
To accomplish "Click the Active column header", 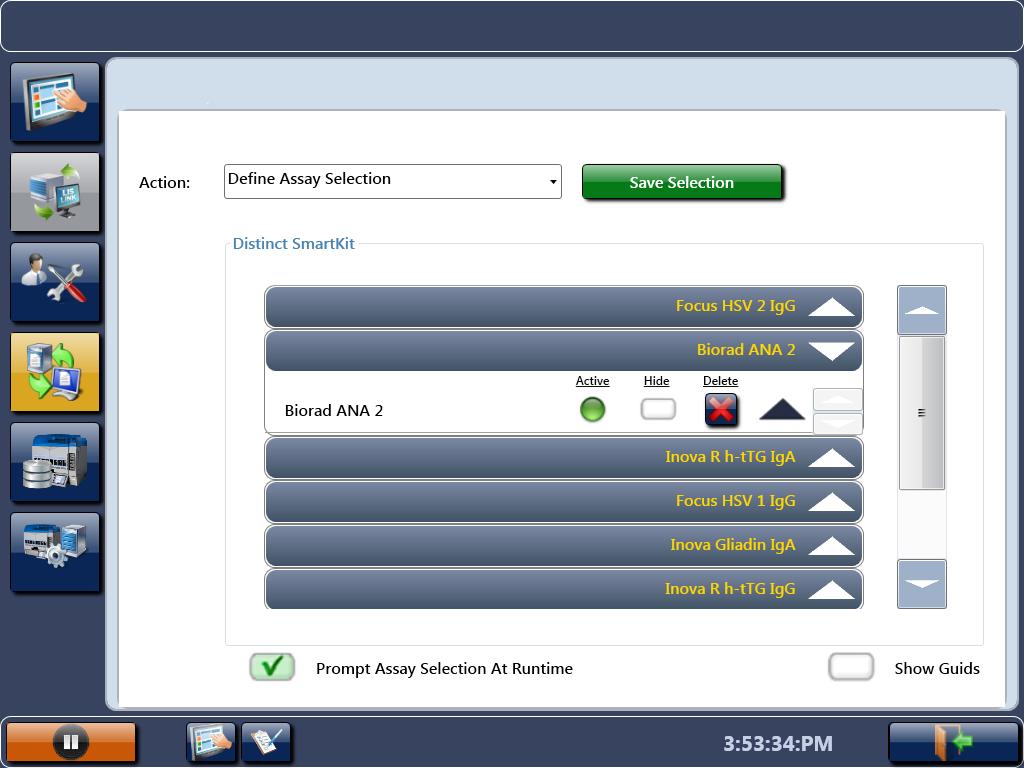I will (592, 381).
